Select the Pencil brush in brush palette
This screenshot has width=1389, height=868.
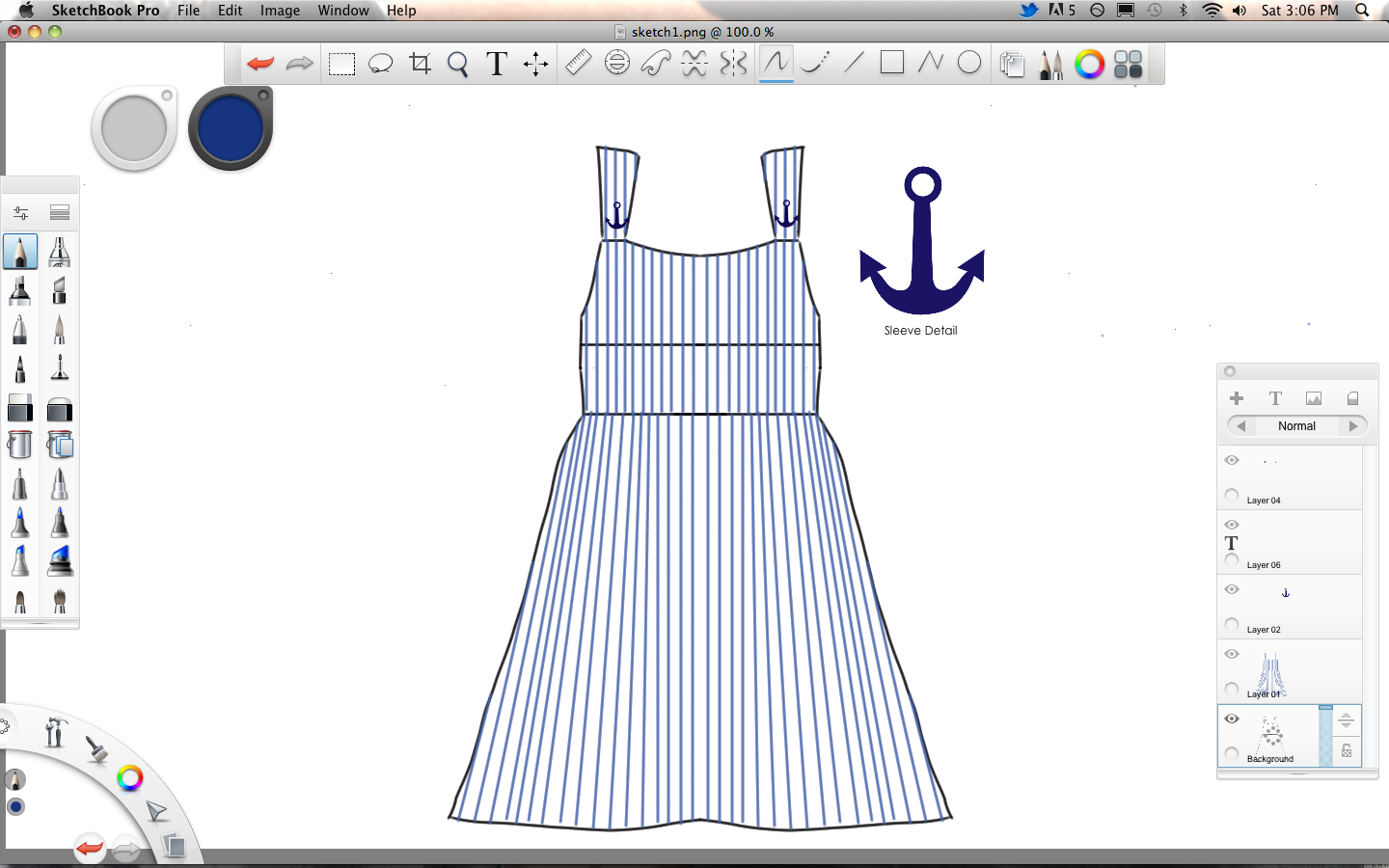coord(20,252)
